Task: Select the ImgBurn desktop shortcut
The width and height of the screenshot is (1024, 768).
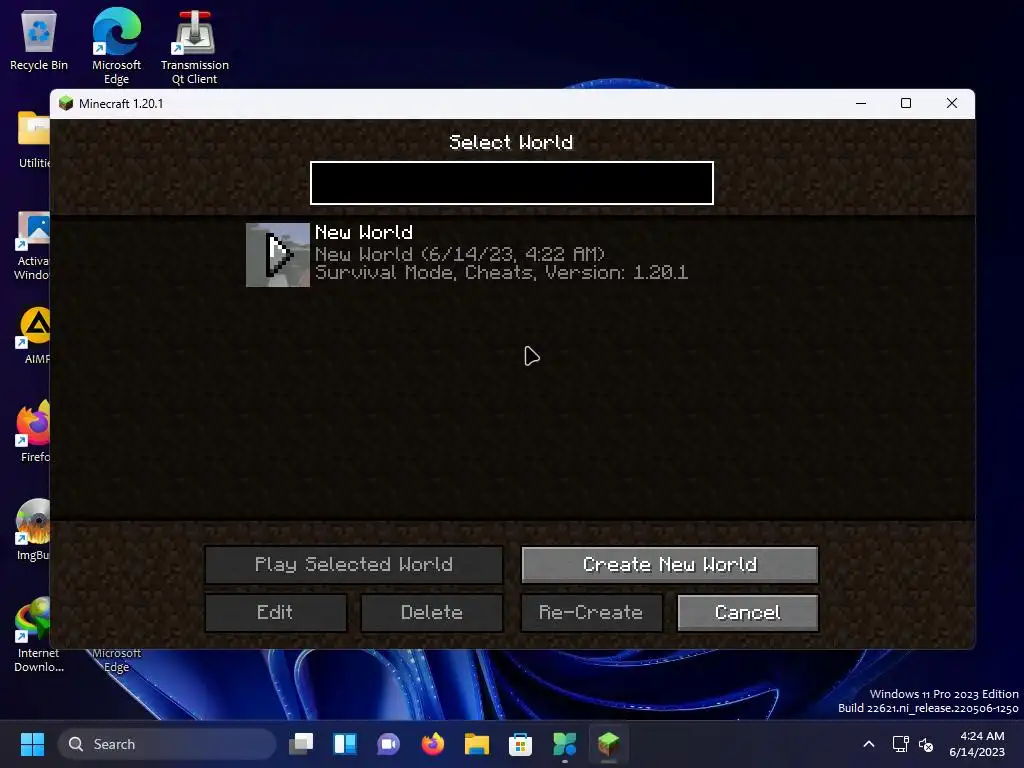Action: pos(33,529)
